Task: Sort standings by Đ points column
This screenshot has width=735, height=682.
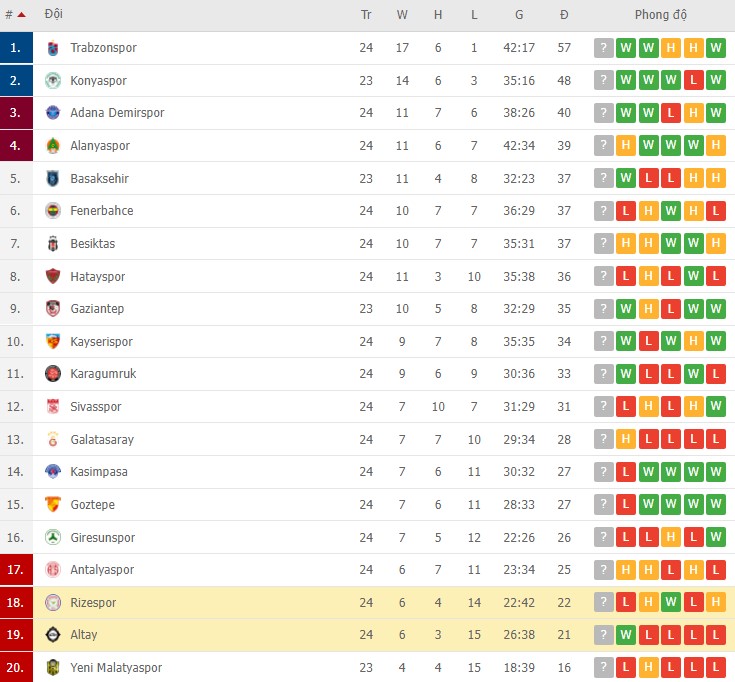Action: click(x=564, y=15)
